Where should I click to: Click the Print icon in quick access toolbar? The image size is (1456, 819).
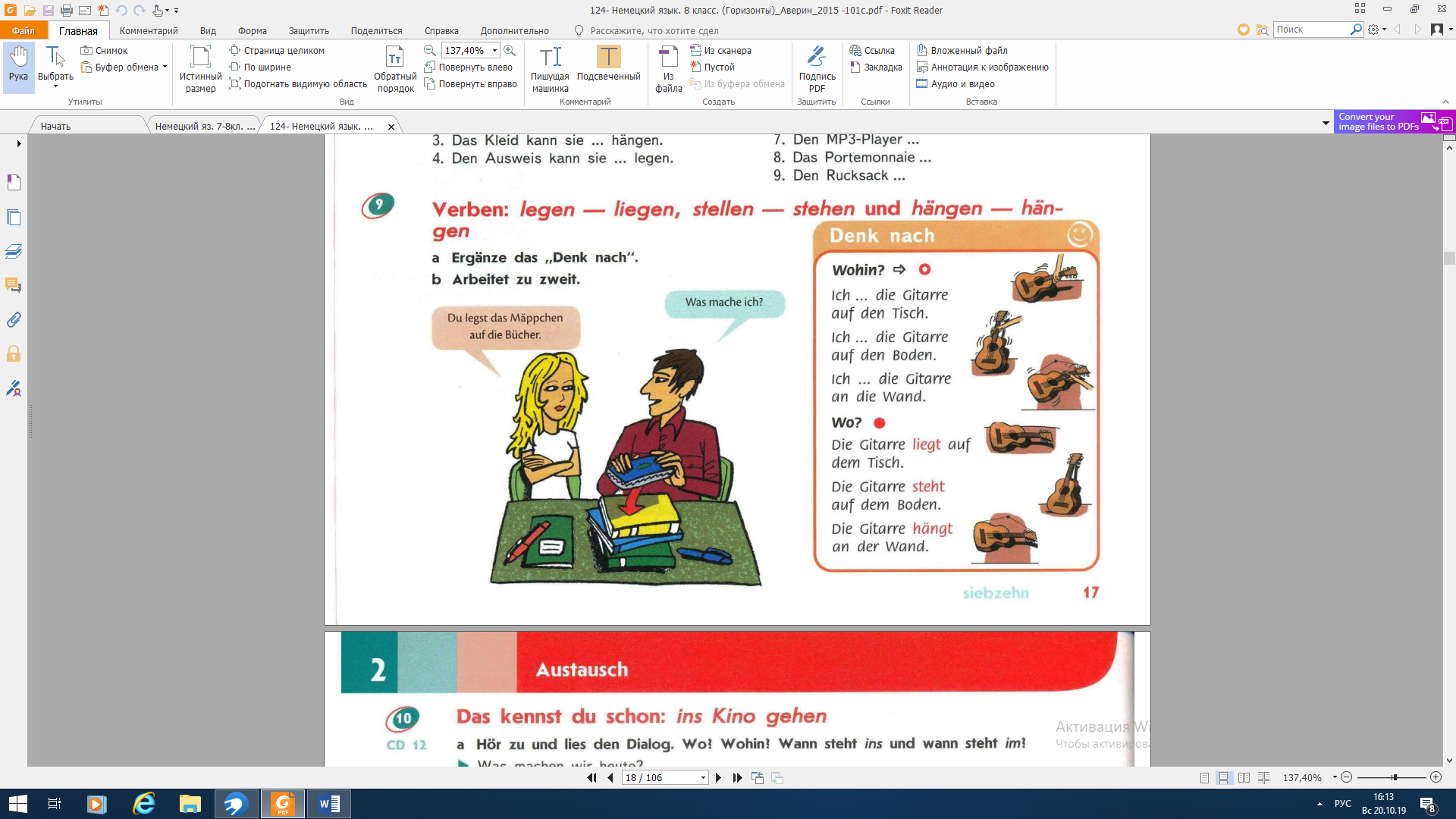[66, 11]
